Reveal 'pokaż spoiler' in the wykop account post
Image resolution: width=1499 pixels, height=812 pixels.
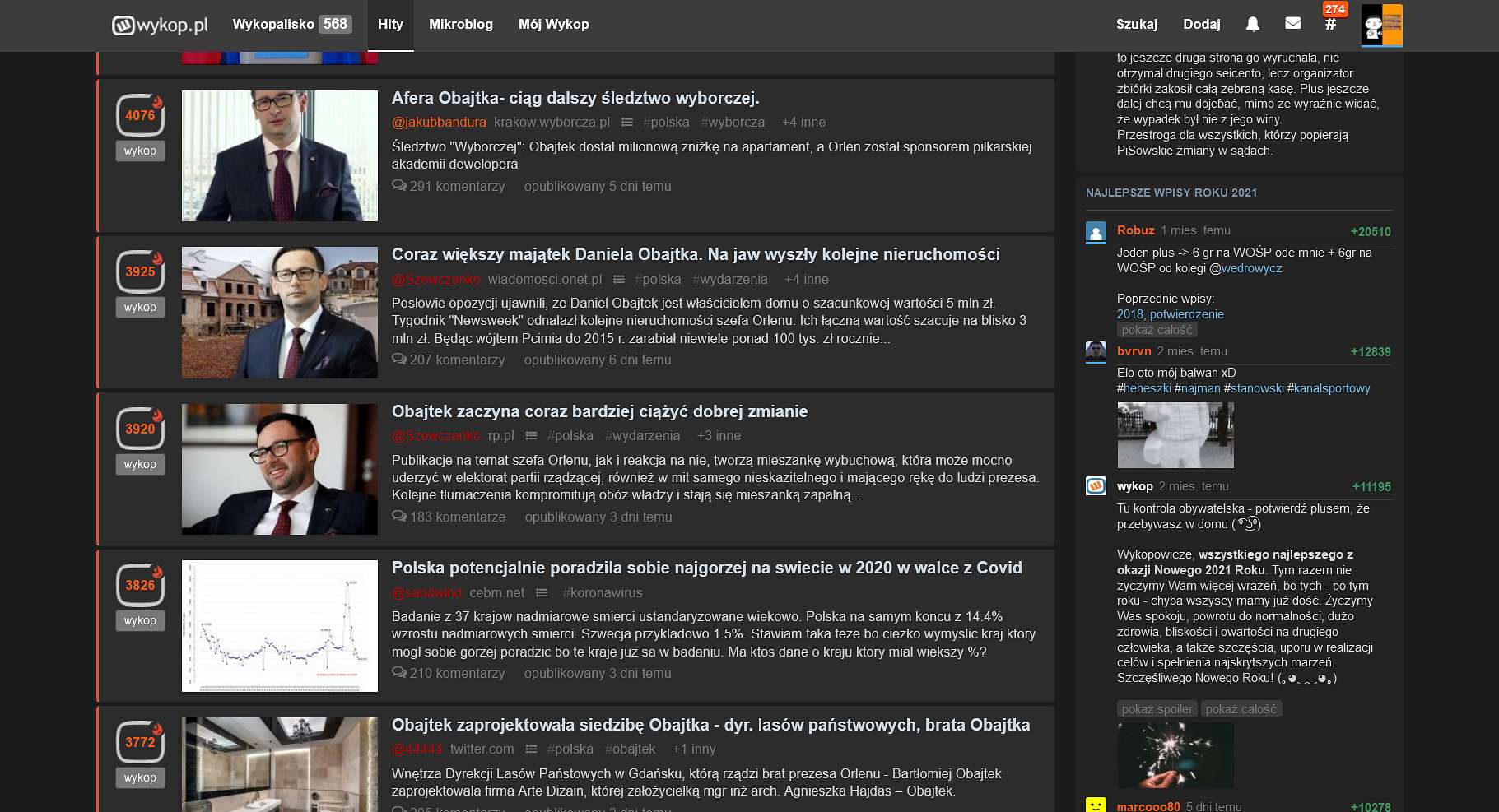pyautogui.click(x=1157, y=709)
